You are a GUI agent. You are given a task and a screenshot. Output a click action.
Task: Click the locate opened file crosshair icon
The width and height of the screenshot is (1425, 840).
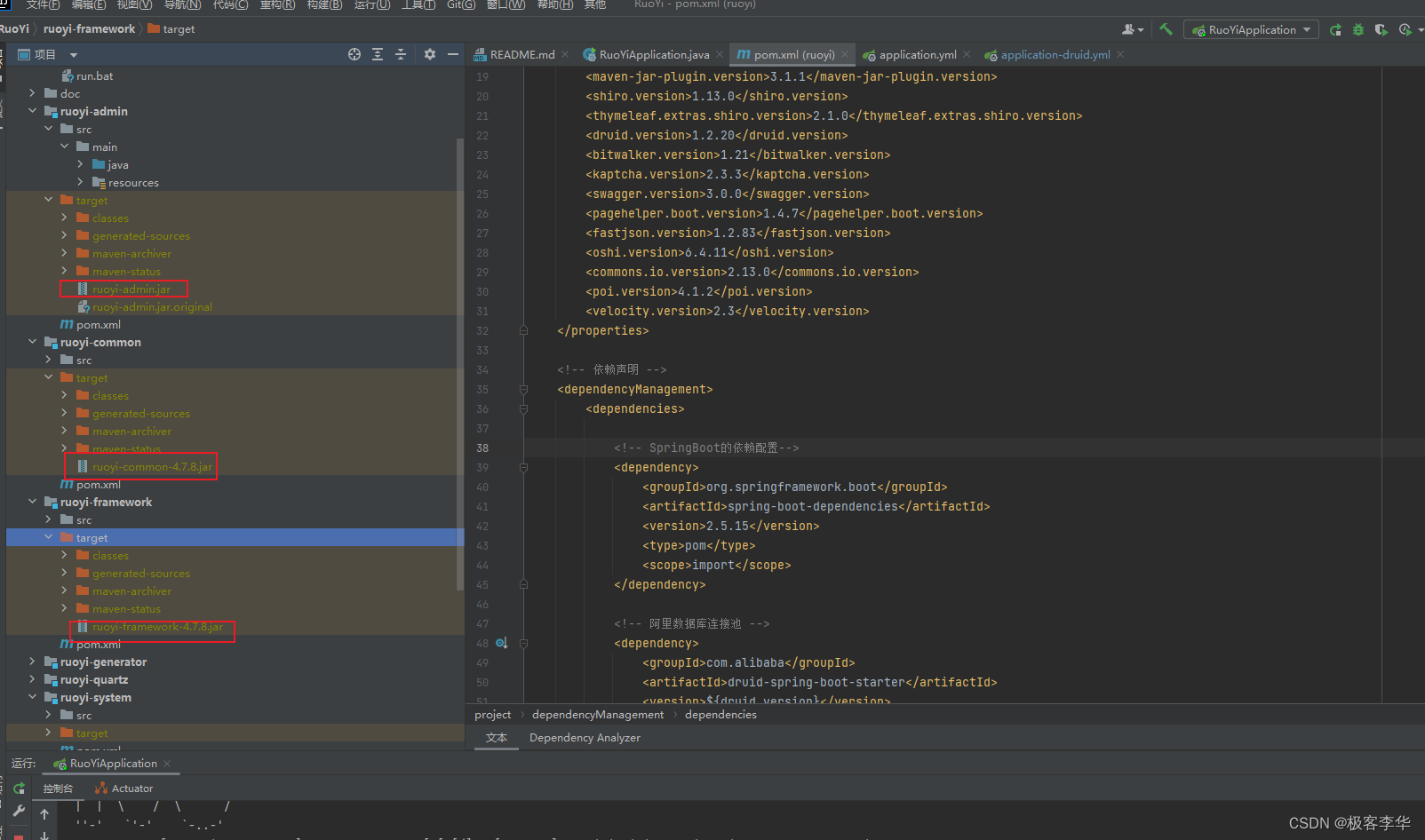354,54
